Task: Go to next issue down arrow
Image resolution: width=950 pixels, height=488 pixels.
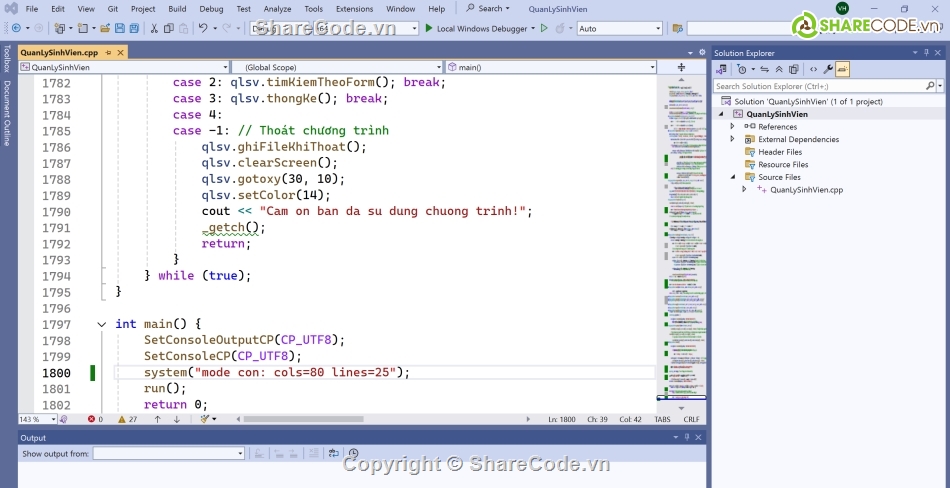Action: click(x=177, y=419)
